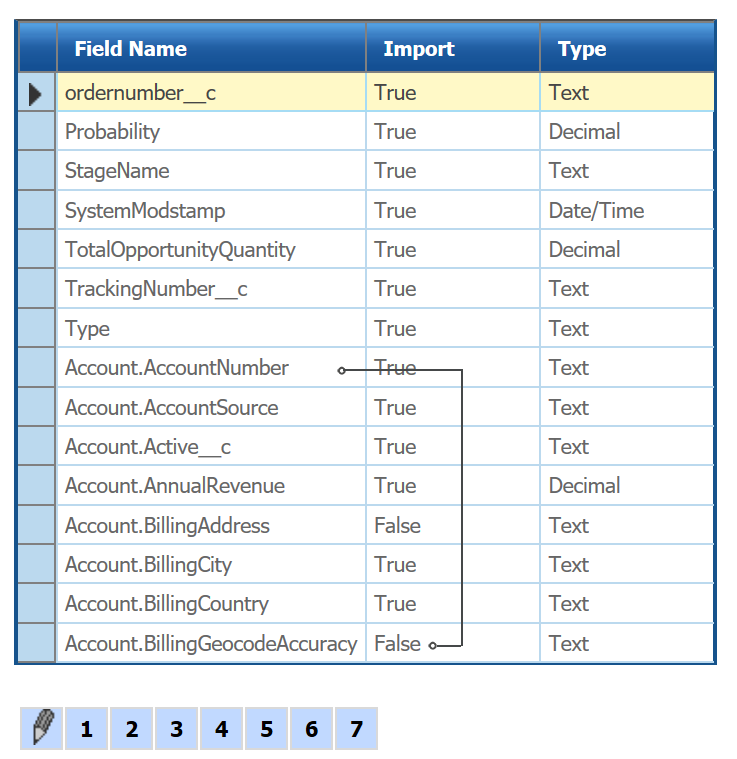Select the StageName row header
737x759 pixels.
coord(37,171)
